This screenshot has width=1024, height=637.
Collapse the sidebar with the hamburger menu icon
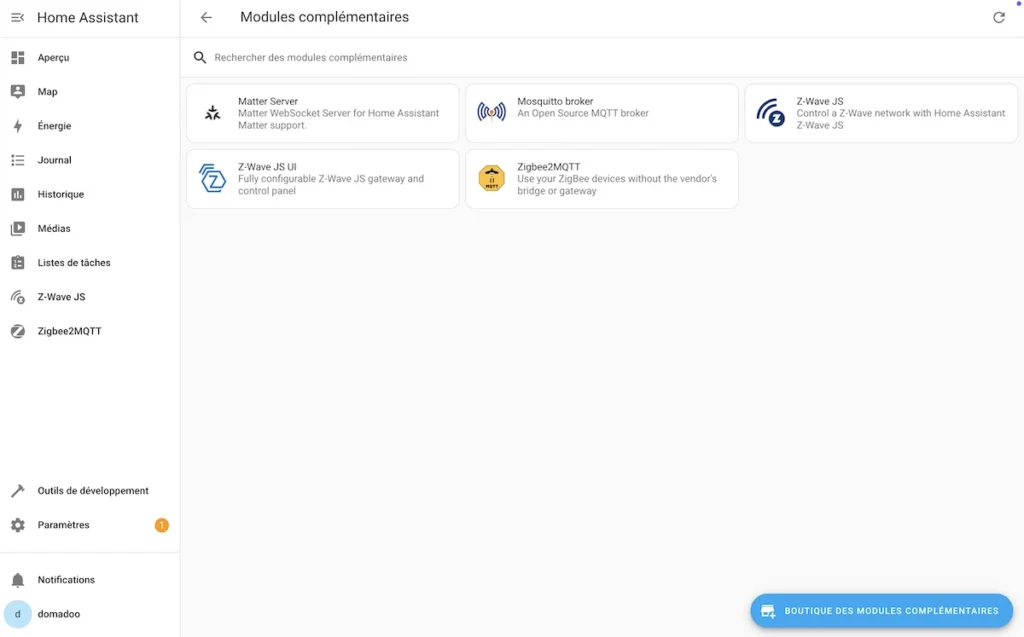click(18, 18)
